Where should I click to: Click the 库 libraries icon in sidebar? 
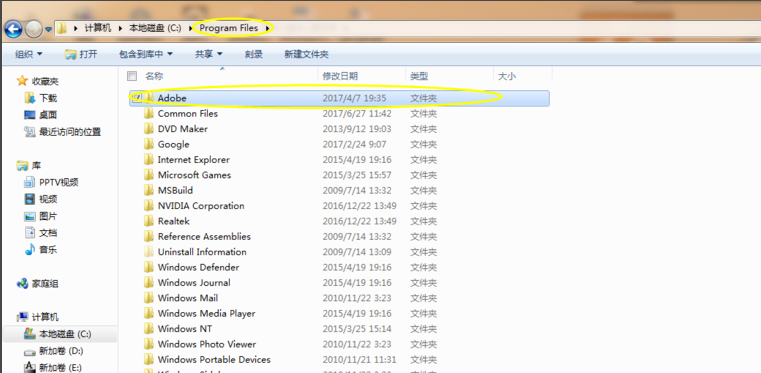(x=22, y=166)
